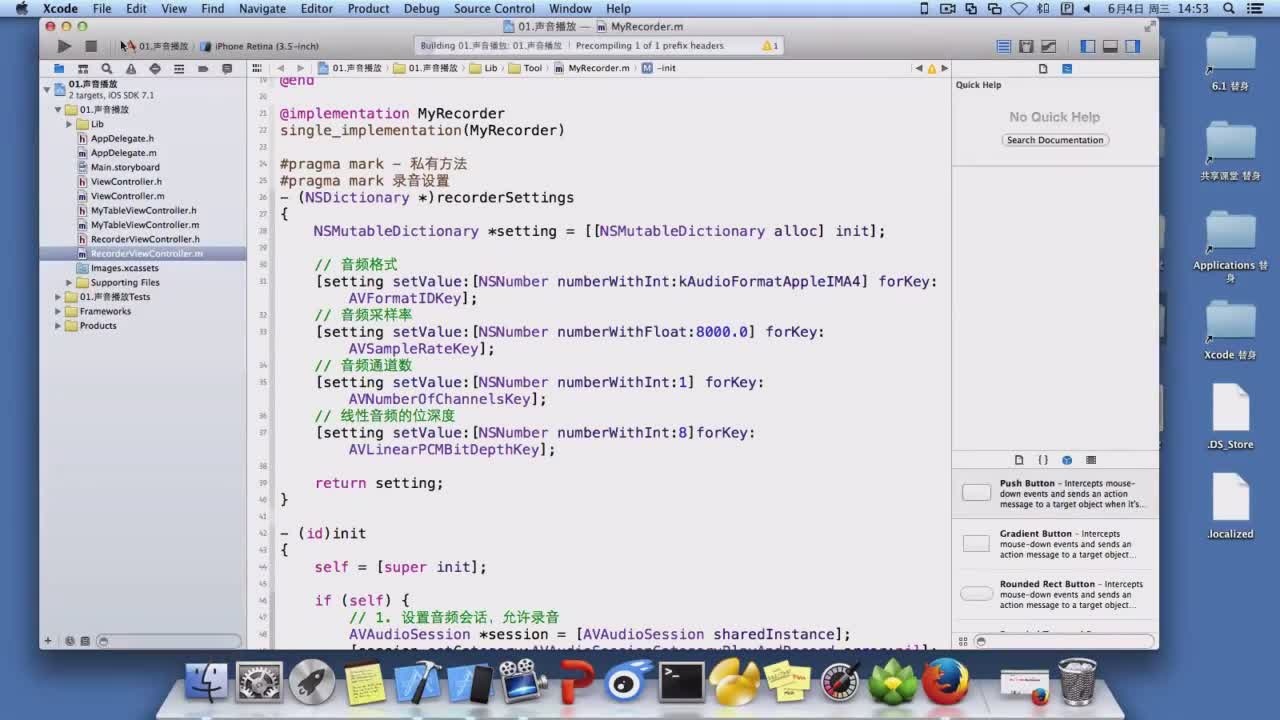Open the Symbol navigator tab
Viewport: 1280px width, 720px height.
(83, 69)
